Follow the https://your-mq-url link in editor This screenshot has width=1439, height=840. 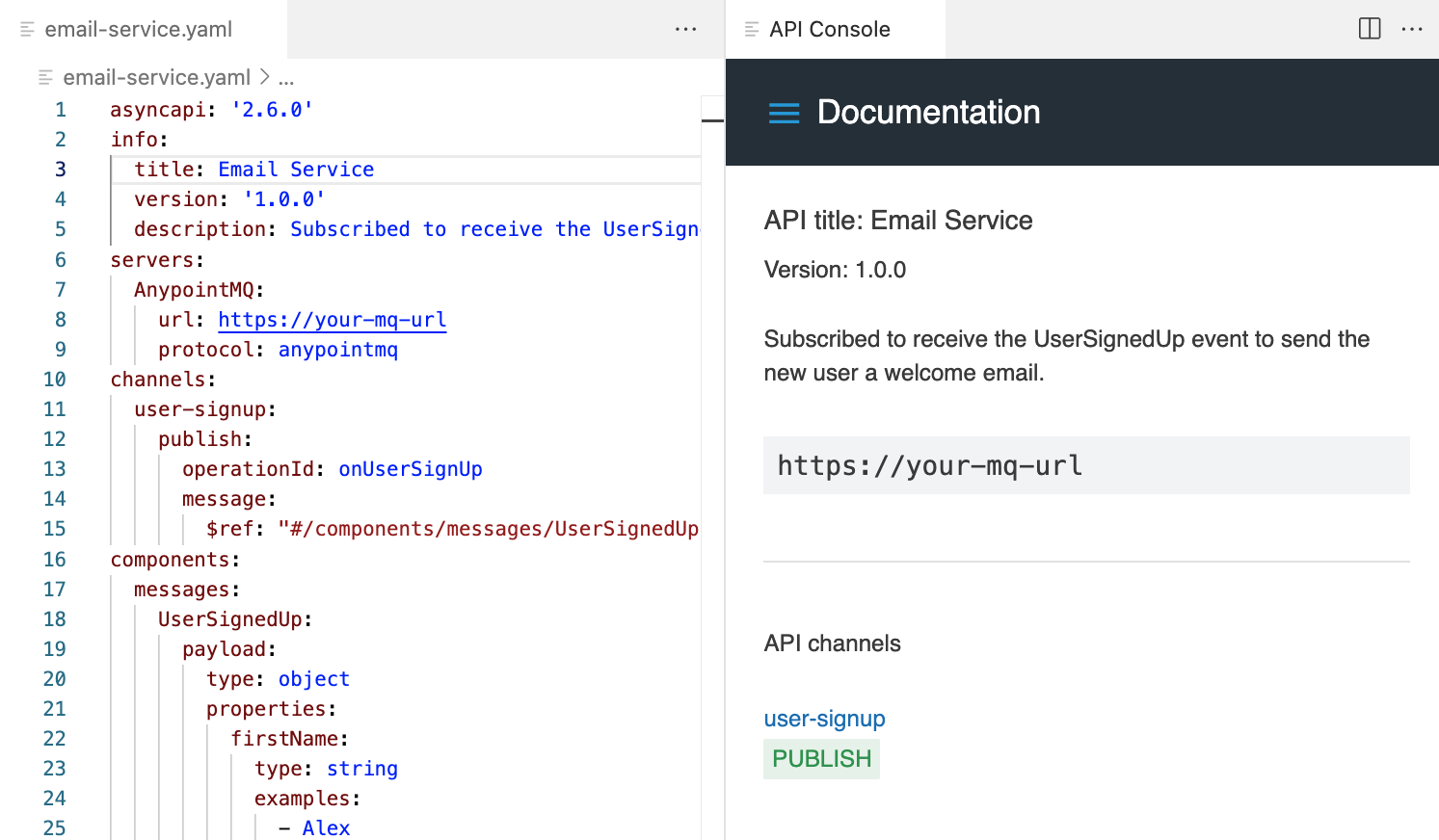tap(333, 320)
